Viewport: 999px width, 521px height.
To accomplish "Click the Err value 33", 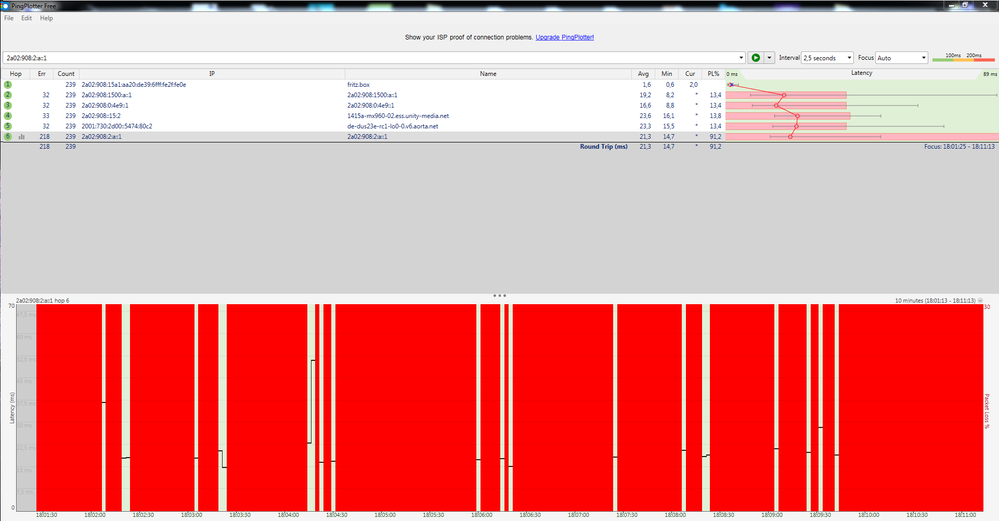I will click(x=46, y=116).
